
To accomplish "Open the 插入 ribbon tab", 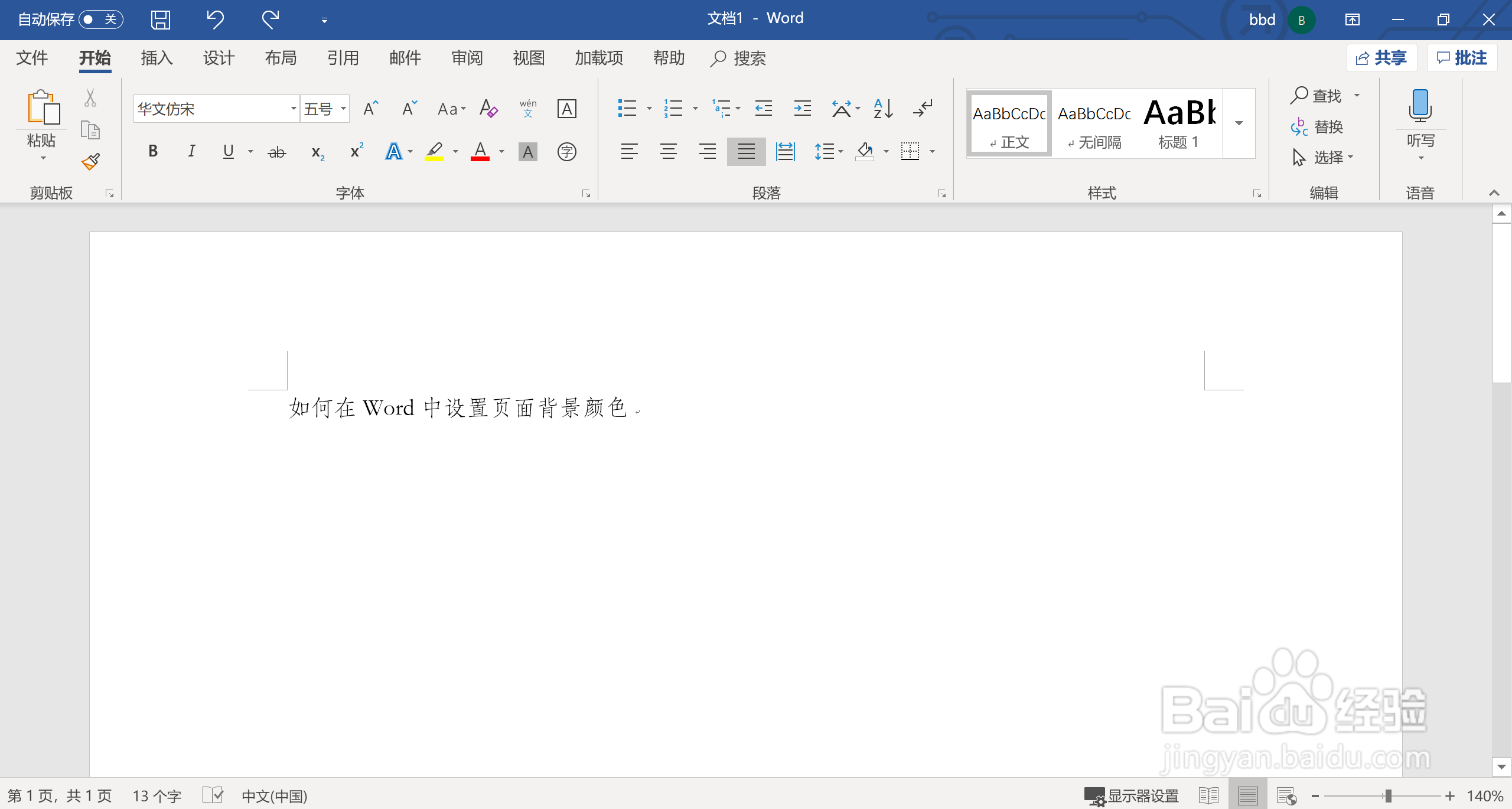I will point(157,58).
